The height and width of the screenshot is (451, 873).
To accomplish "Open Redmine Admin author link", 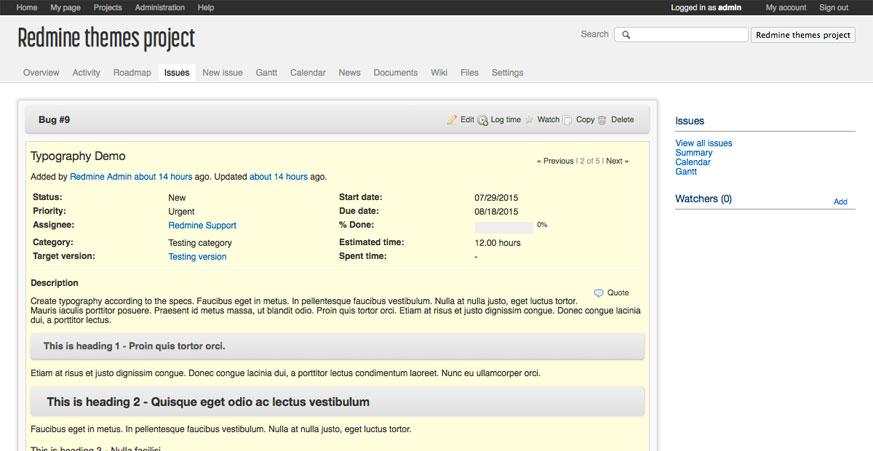I will pyautogui.click(x=101, y=177).
